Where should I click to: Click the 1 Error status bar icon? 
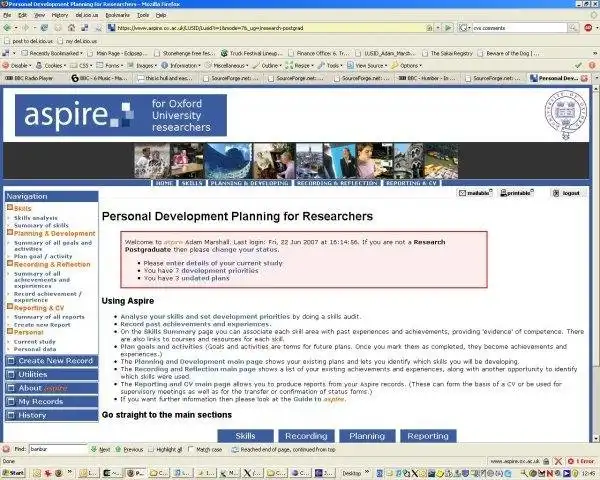coord(571,461)
